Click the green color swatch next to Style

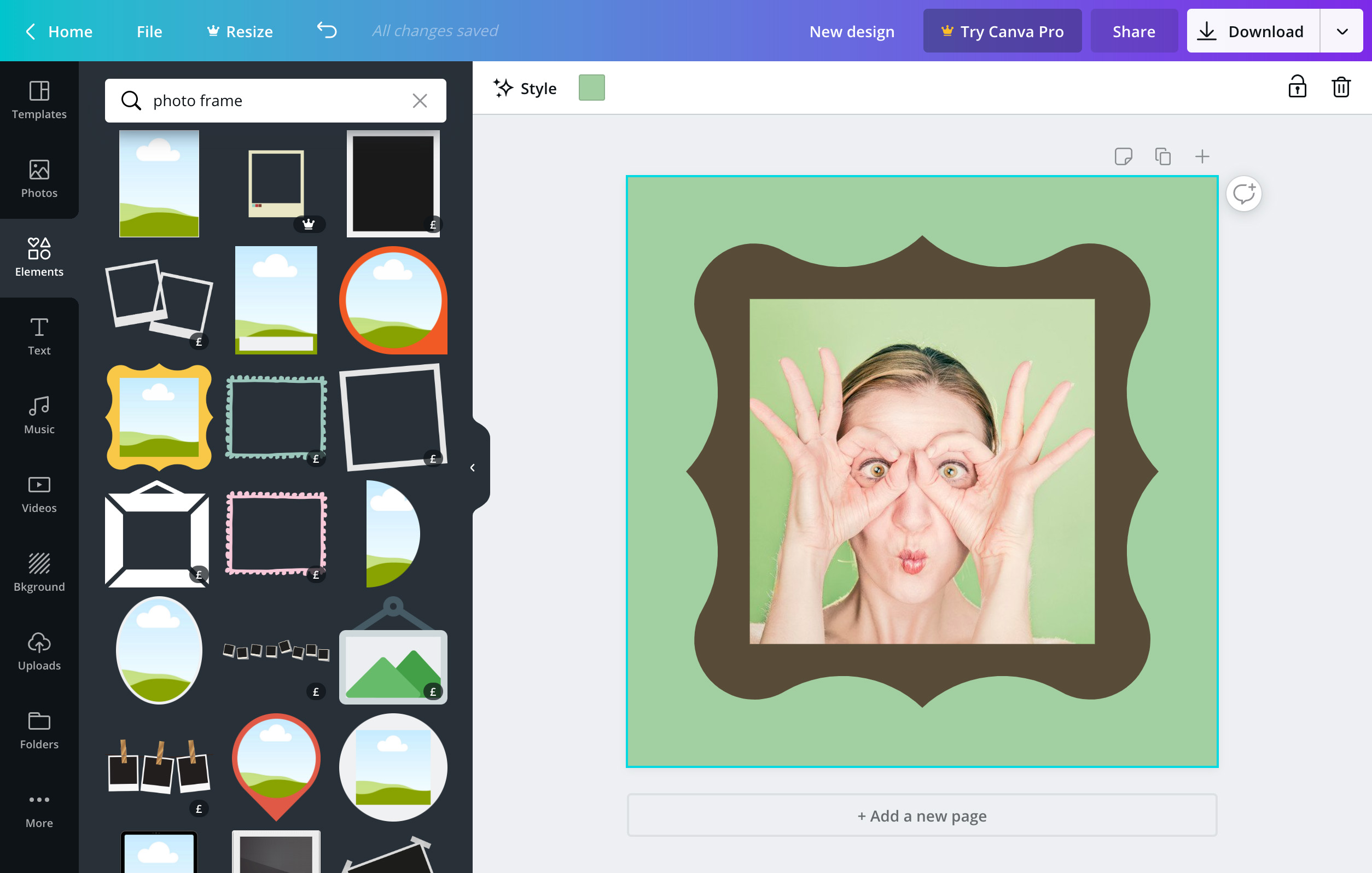[592, 88]
